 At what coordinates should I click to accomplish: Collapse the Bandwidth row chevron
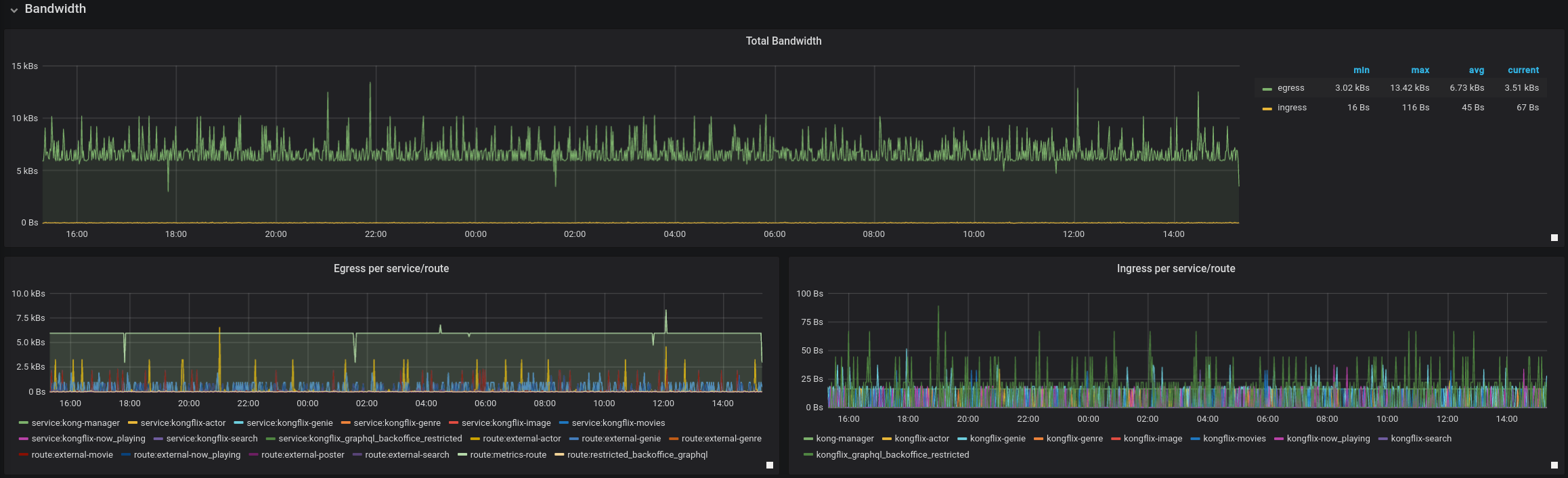coord(14,10)
